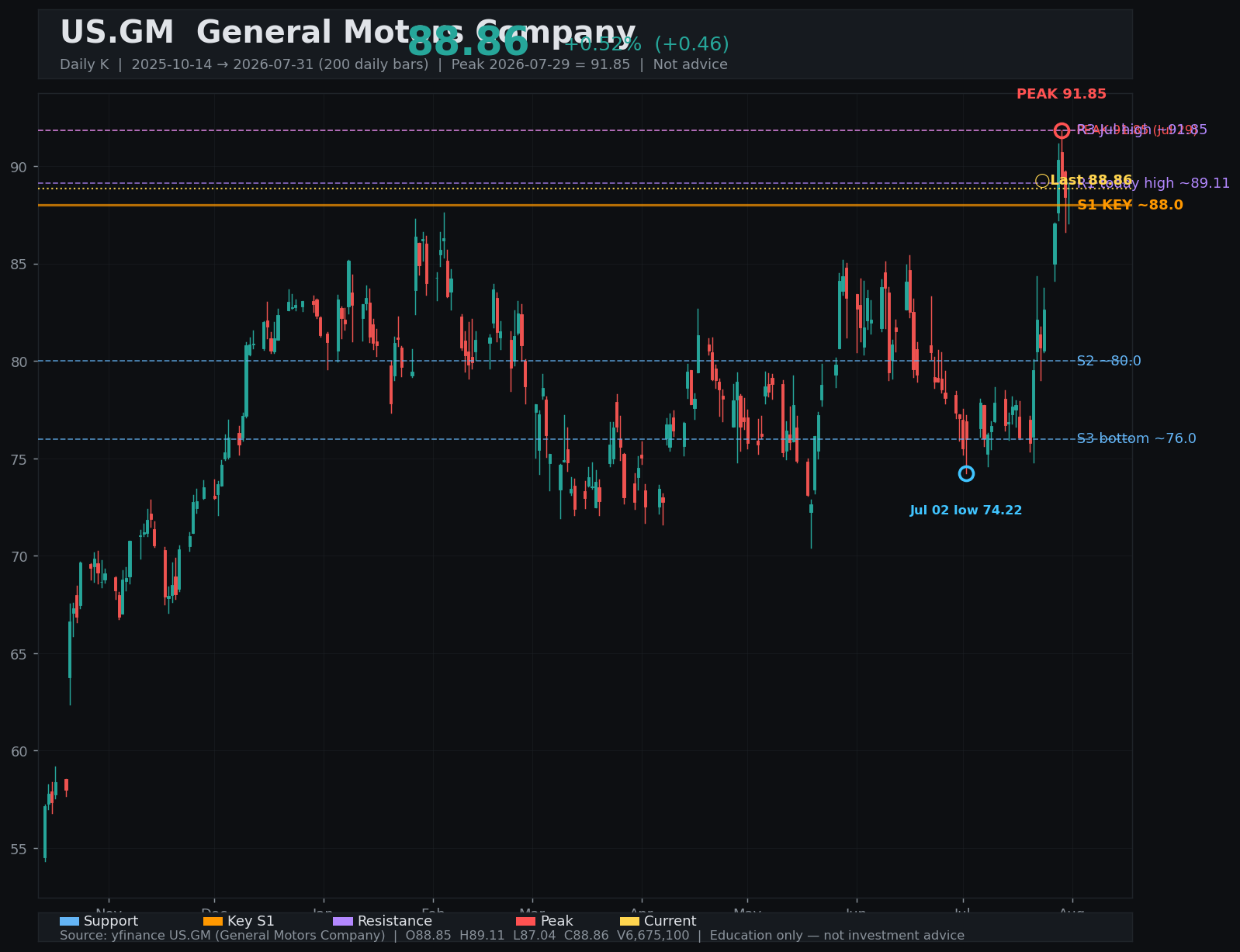Click the 80 y-axis tick label
This screenshot has height=952, width=1240.
coord(19,362)
